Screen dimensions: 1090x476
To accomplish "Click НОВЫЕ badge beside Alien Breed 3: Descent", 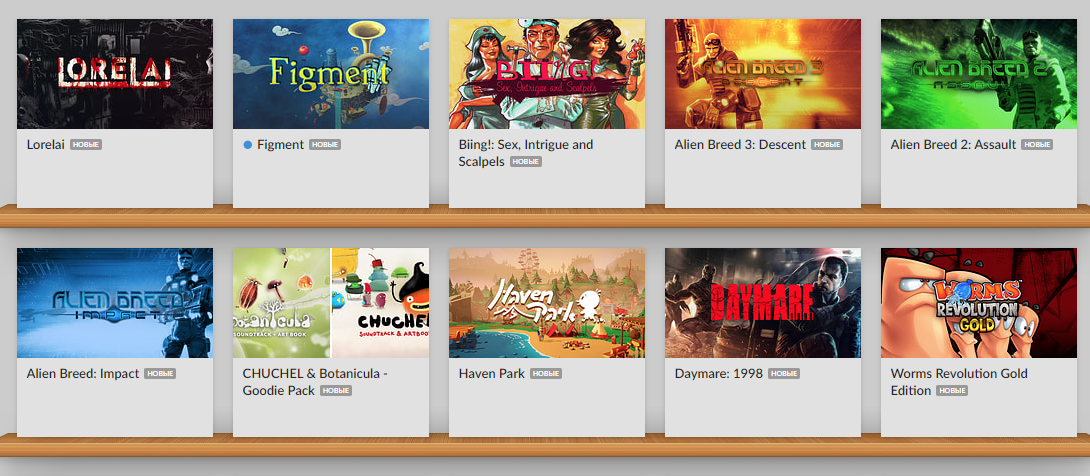I will tap(827, 145).
